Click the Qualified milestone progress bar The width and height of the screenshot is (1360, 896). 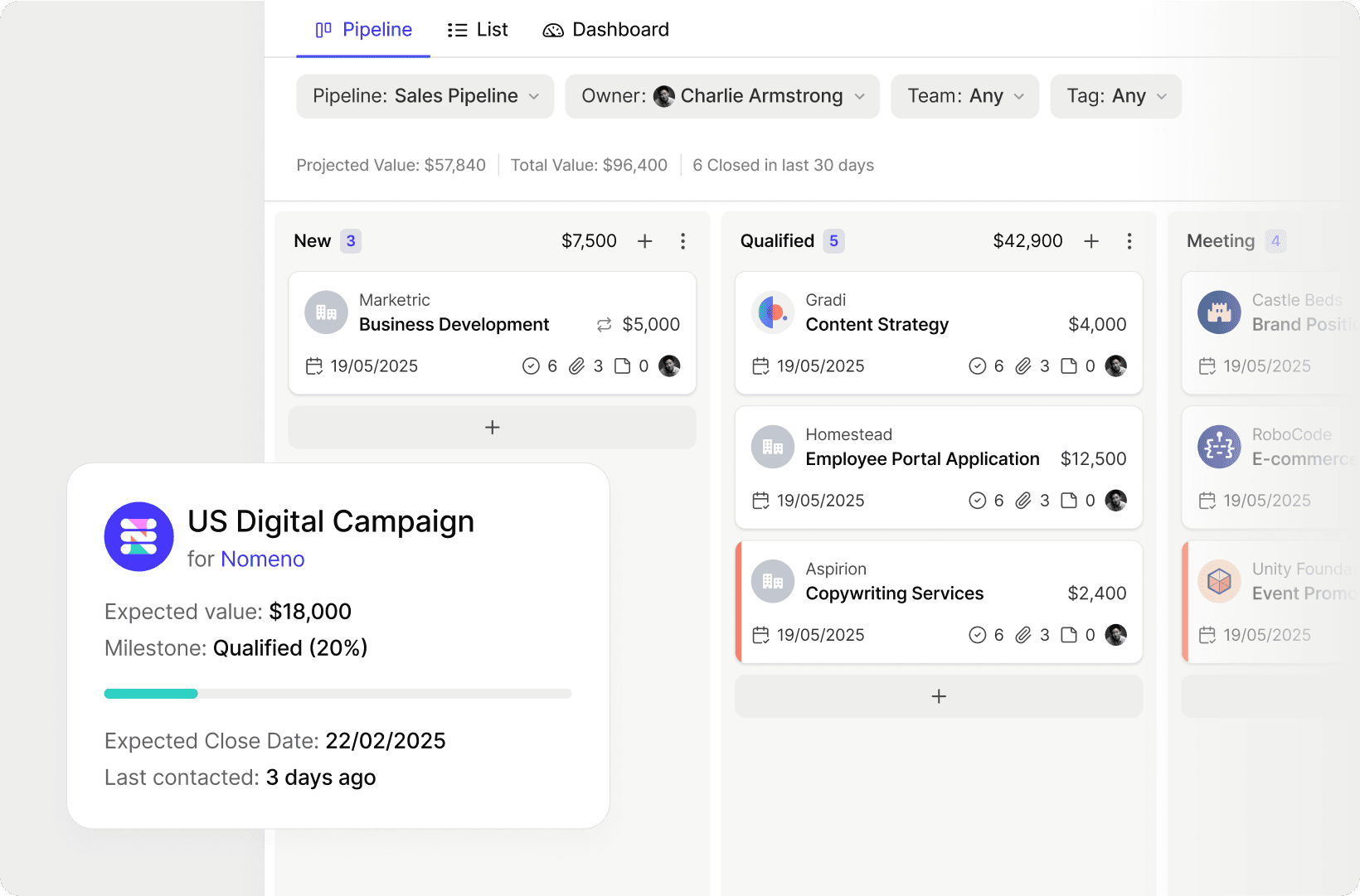tap(338, 694)
